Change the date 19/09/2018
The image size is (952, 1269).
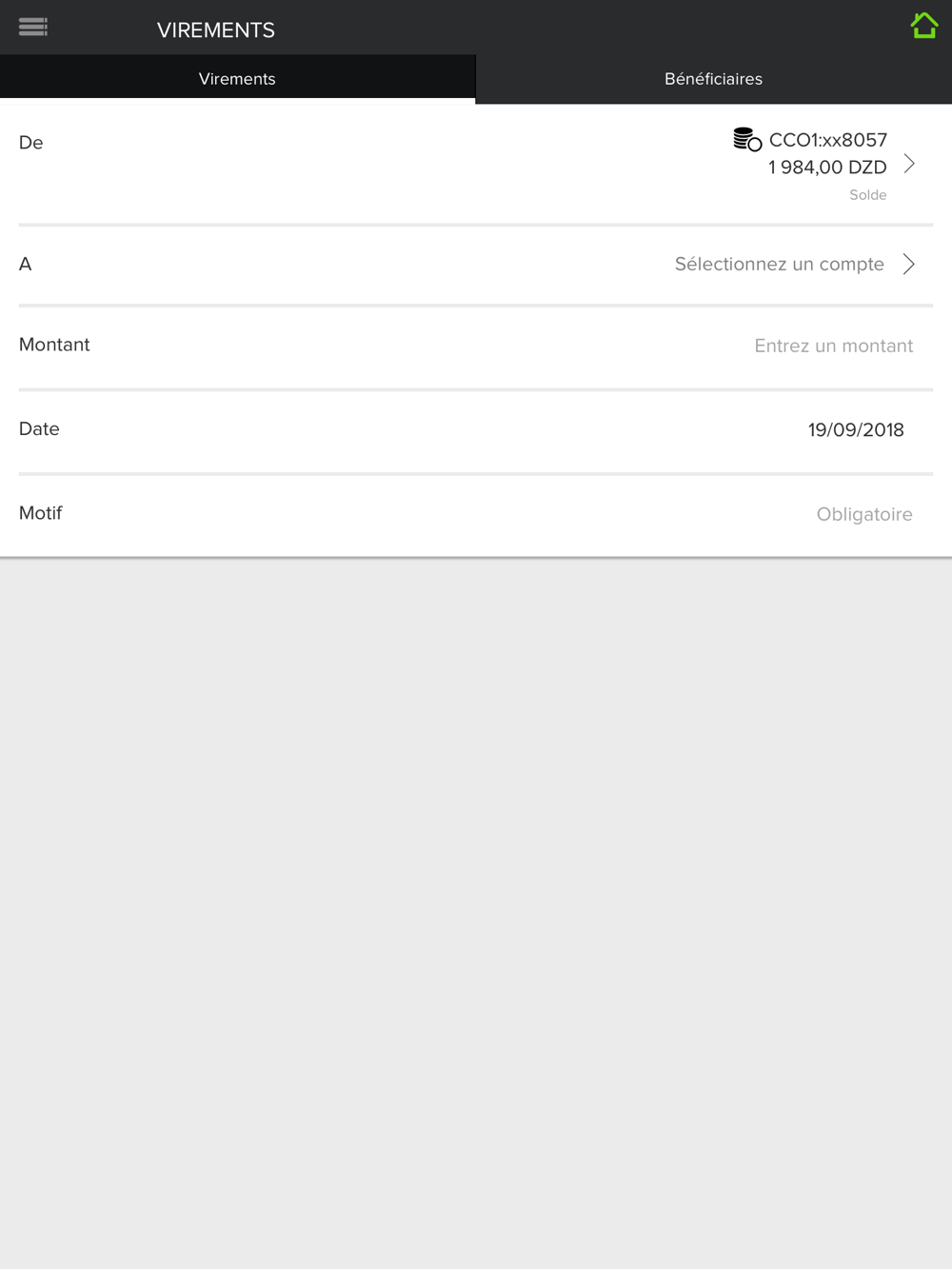click(856, 429)
